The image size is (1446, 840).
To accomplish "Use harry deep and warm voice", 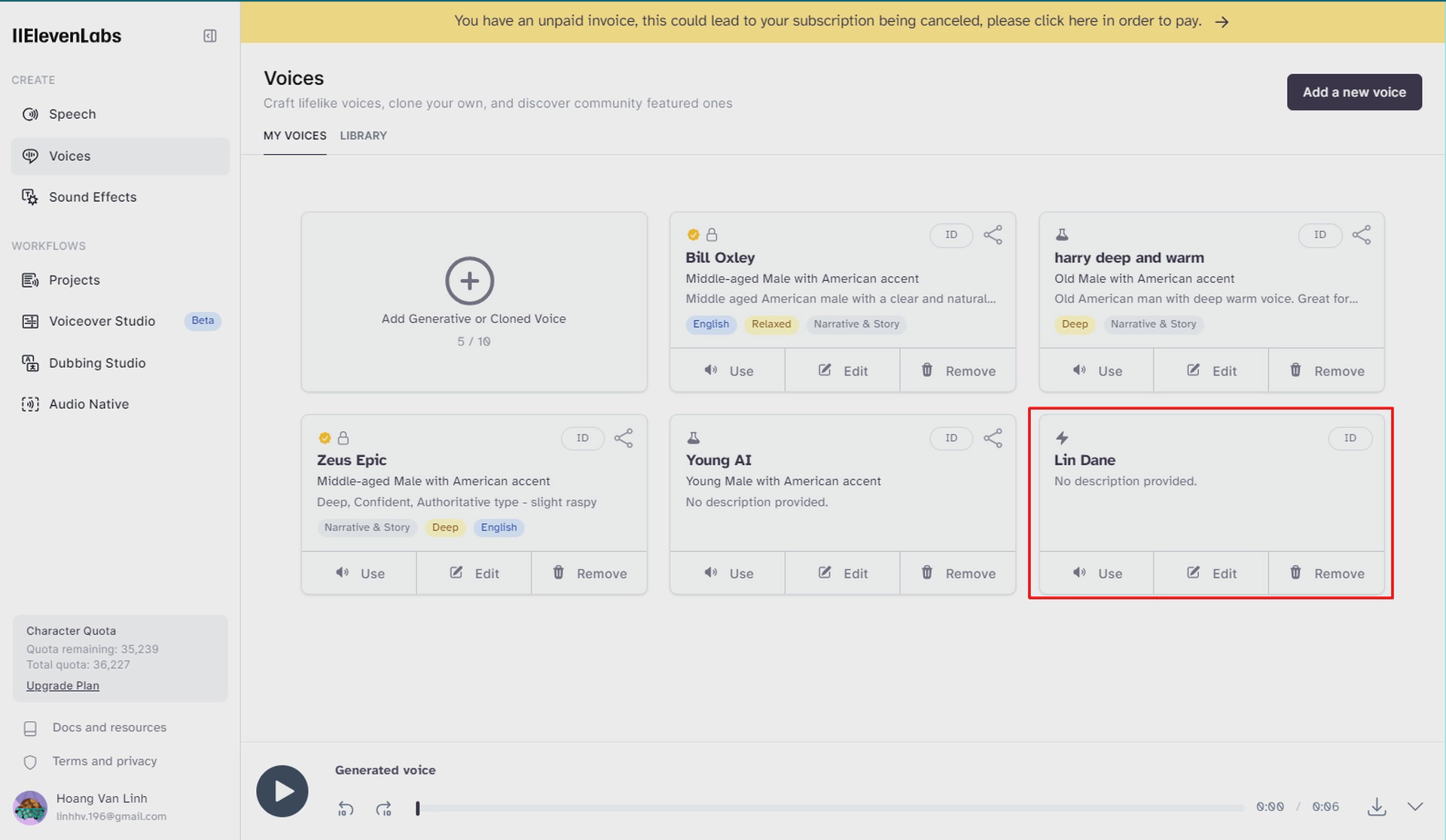I will pyautogui.click(x=1097, y=370).
